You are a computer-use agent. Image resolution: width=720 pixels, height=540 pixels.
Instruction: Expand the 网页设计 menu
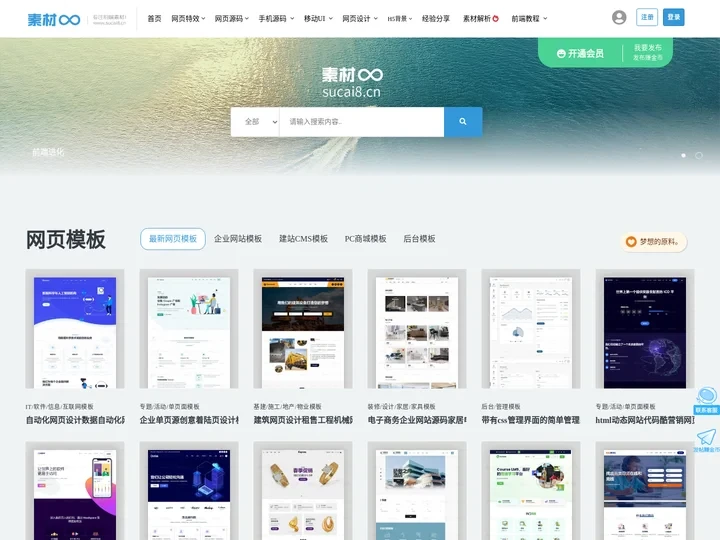click(x=360, y=19)
